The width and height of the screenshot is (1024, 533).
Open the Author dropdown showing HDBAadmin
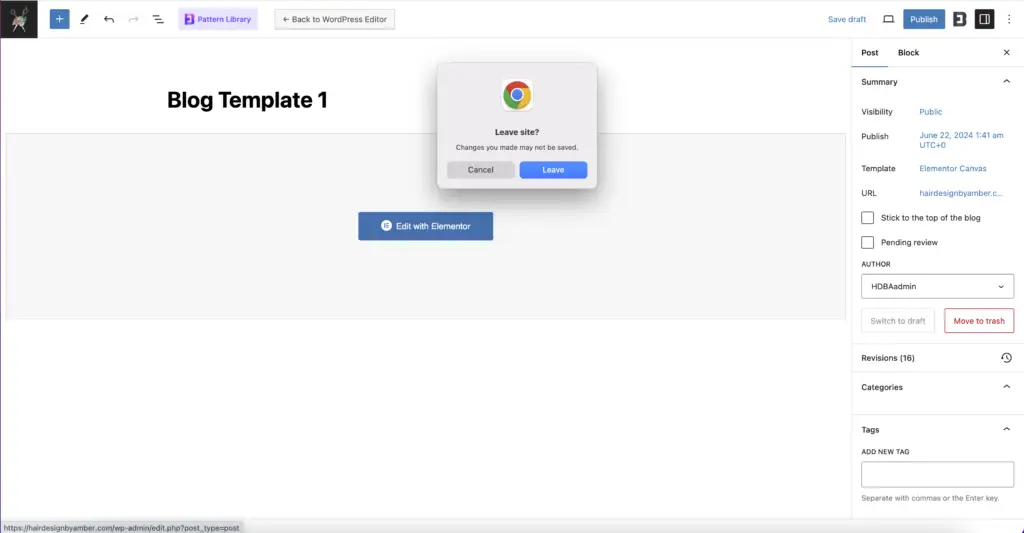tap(937, 286)
